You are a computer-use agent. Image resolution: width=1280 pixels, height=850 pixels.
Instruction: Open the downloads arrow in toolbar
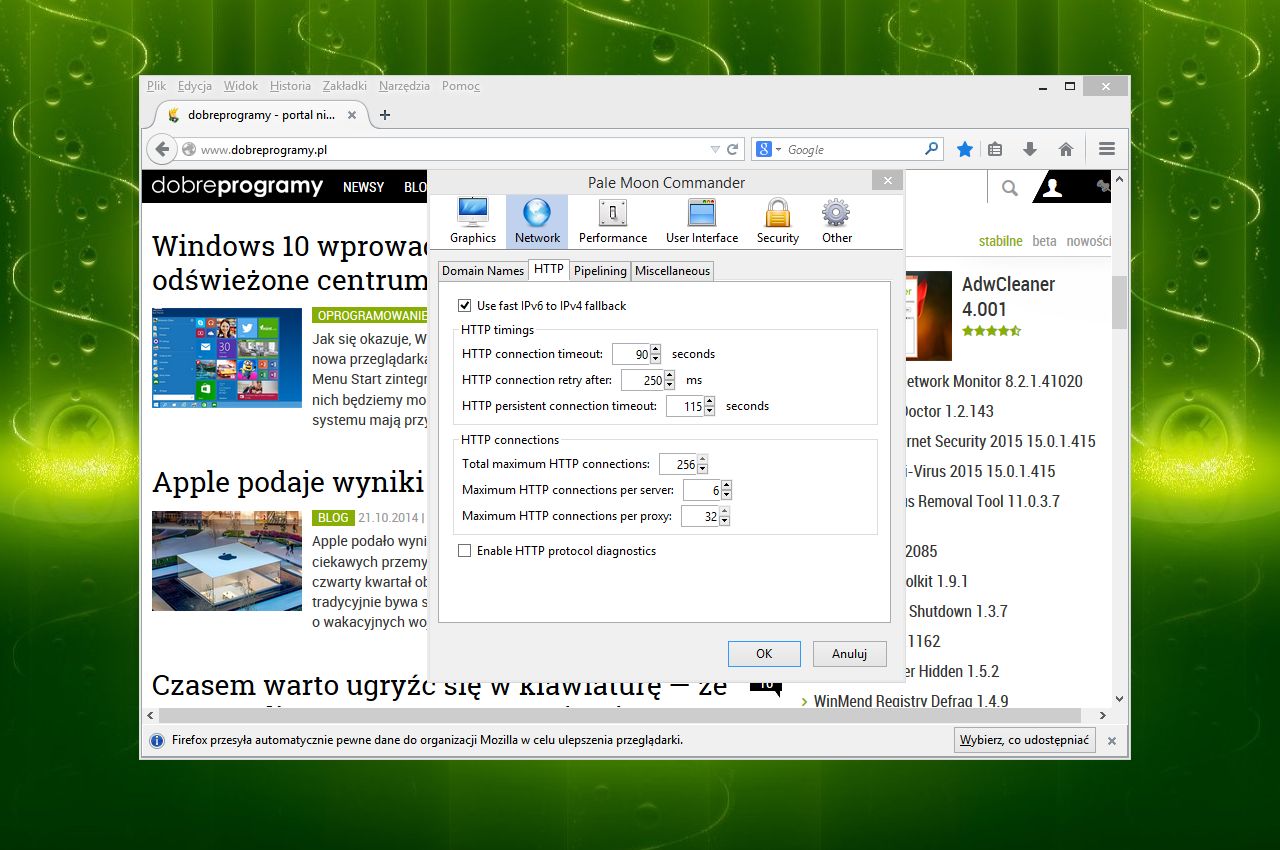click(x=1030, y=149)
